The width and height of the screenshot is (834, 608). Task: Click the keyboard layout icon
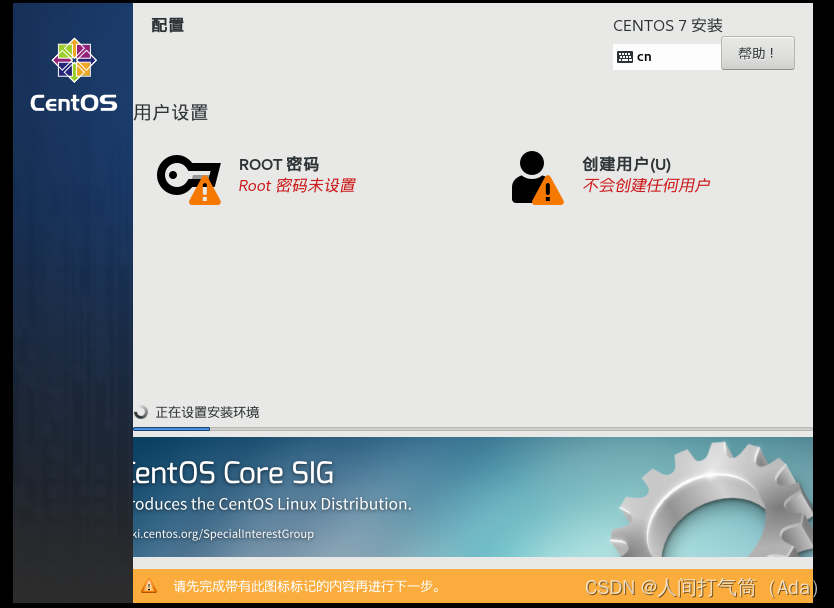pos(624,57)
